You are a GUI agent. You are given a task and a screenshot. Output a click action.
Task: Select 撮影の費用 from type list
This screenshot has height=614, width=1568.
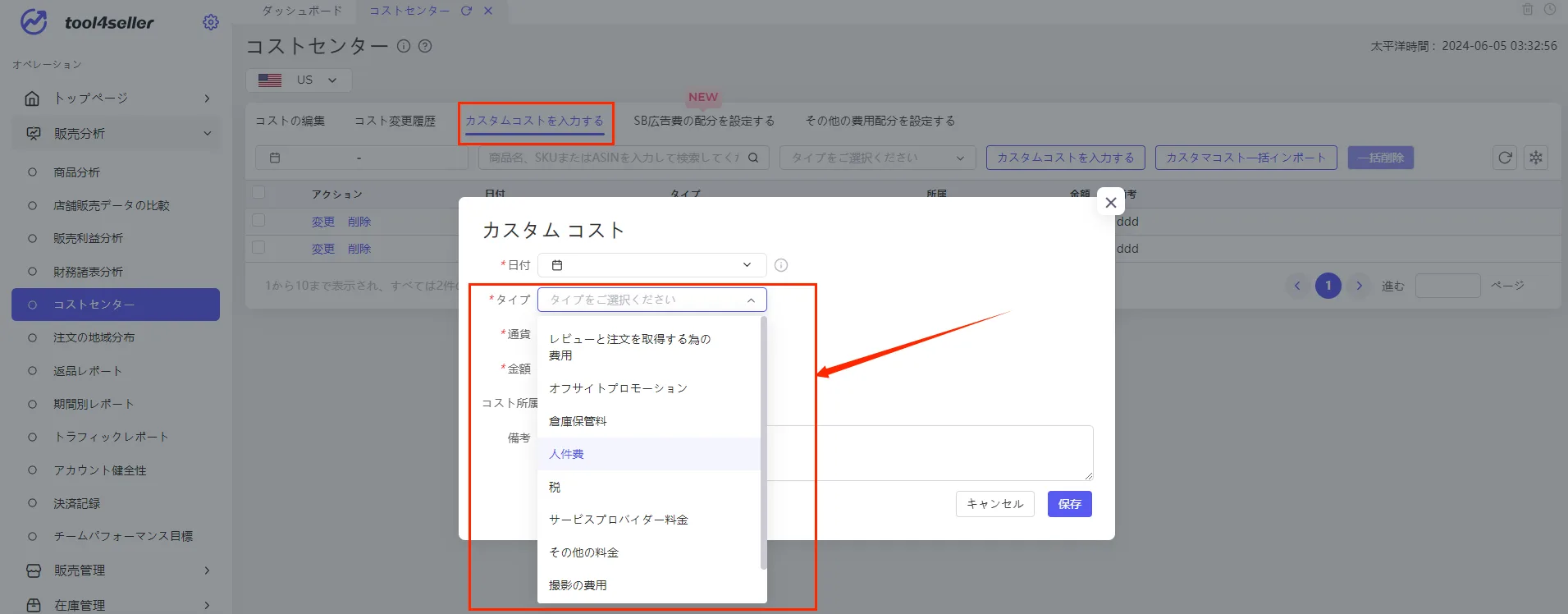(649, 585)
